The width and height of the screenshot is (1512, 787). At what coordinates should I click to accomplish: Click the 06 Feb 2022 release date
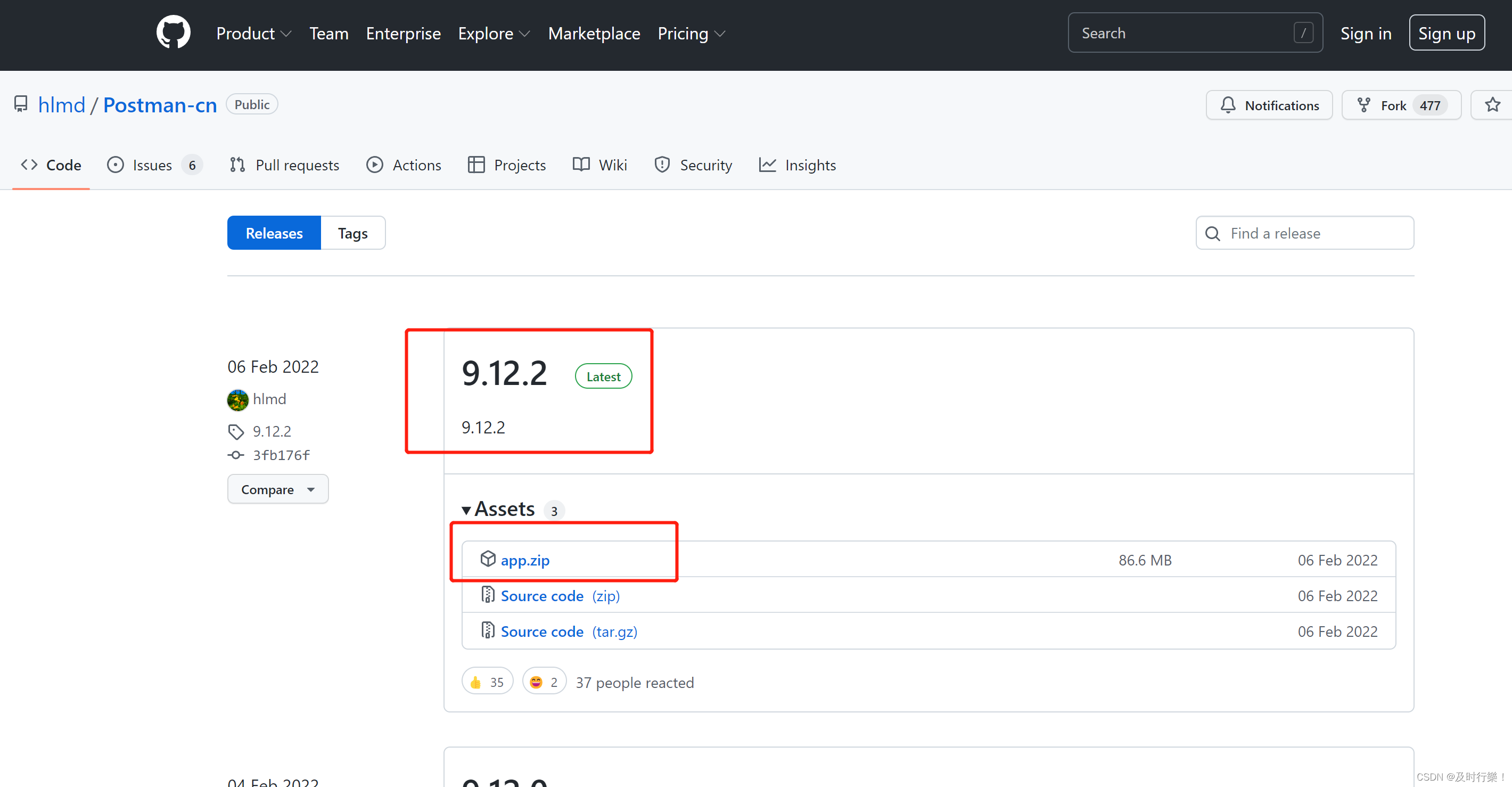tap(273, 367)
